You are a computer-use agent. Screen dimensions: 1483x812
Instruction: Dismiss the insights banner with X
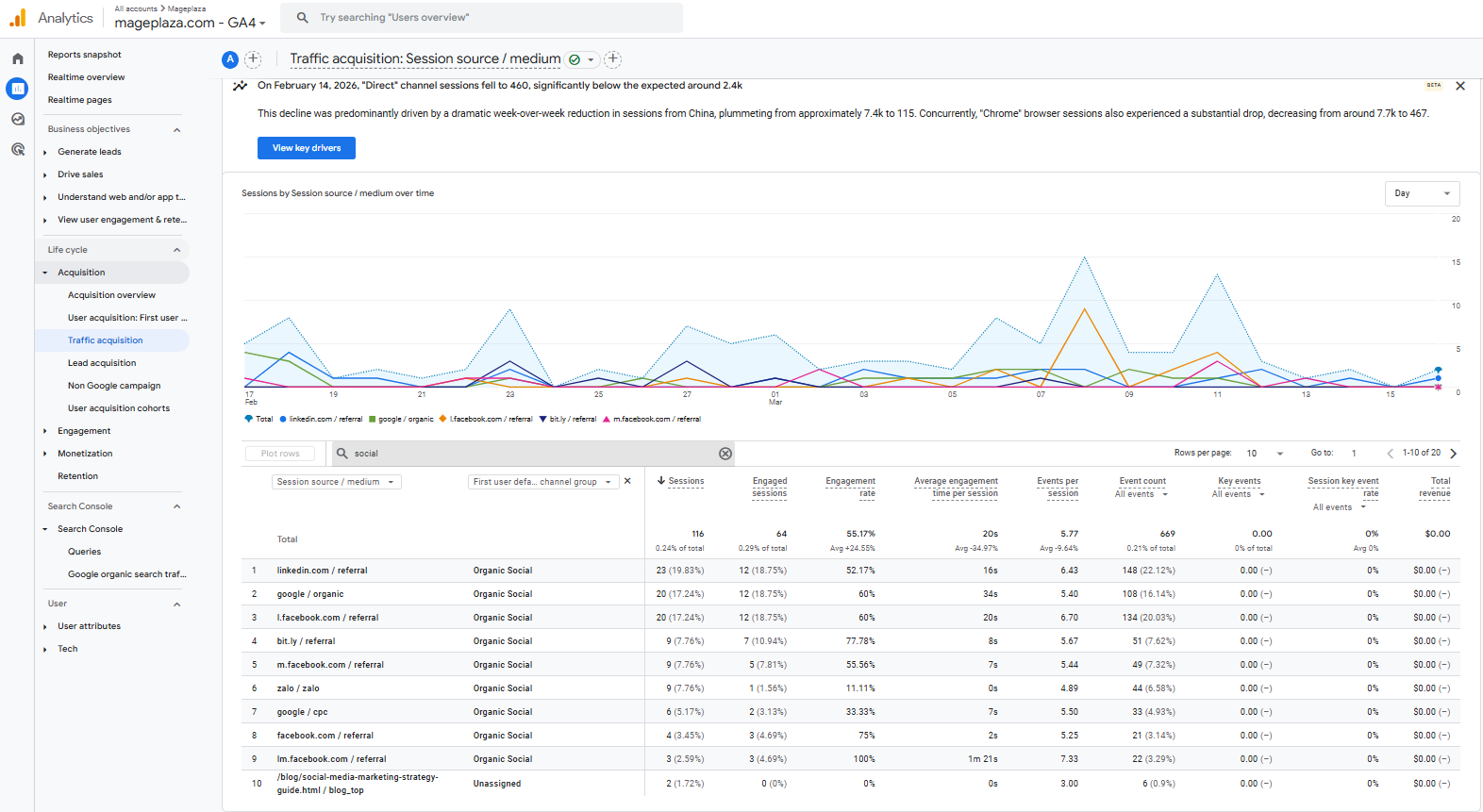tap(1459, 86)
